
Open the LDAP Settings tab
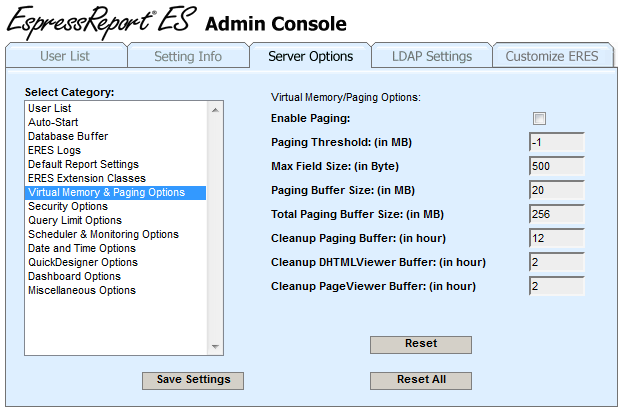pos(432,56)
